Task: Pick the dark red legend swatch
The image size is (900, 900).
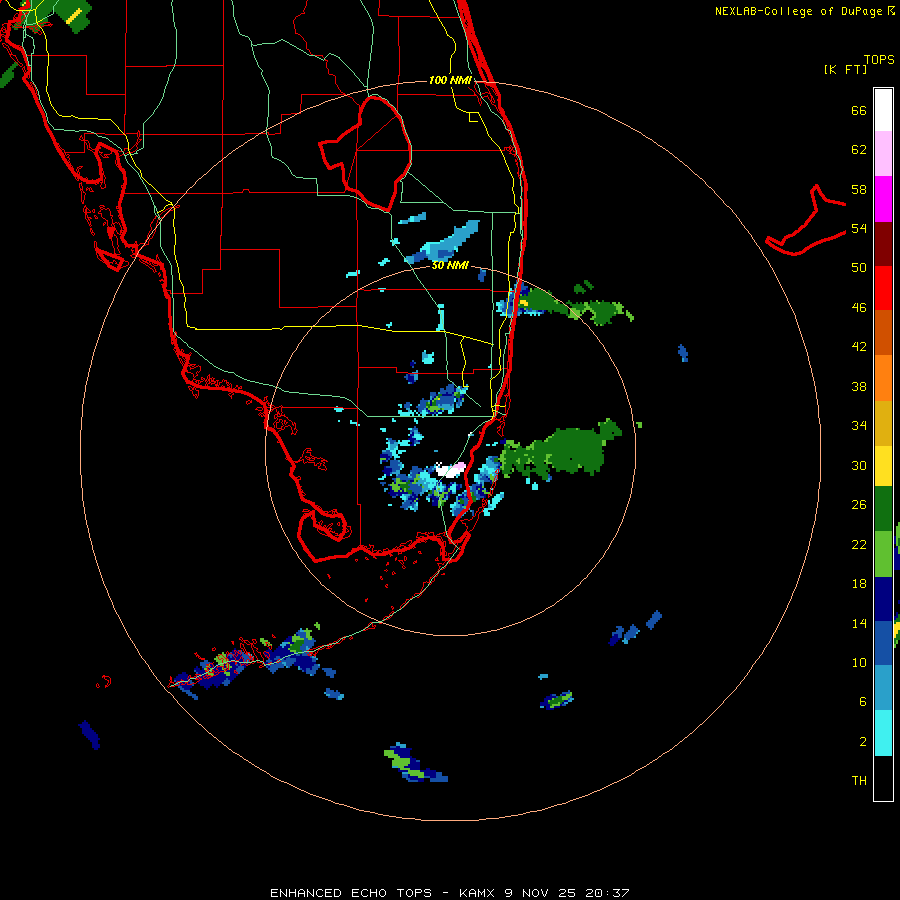Action: pyautogui.click(x=883, y=244)
